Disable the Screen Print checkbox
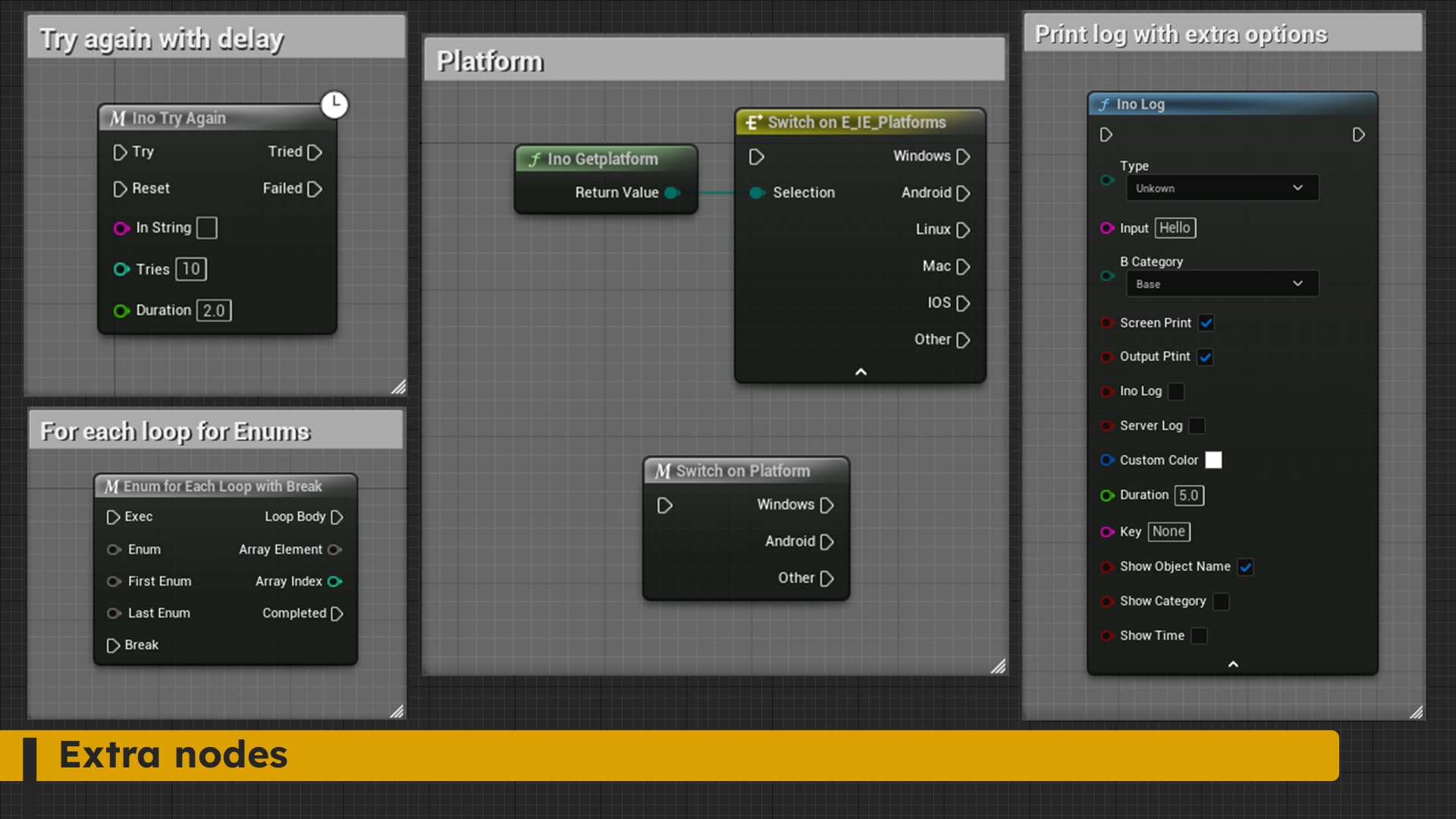The width and height of the screenshot is (1456, 819). 1207,322
